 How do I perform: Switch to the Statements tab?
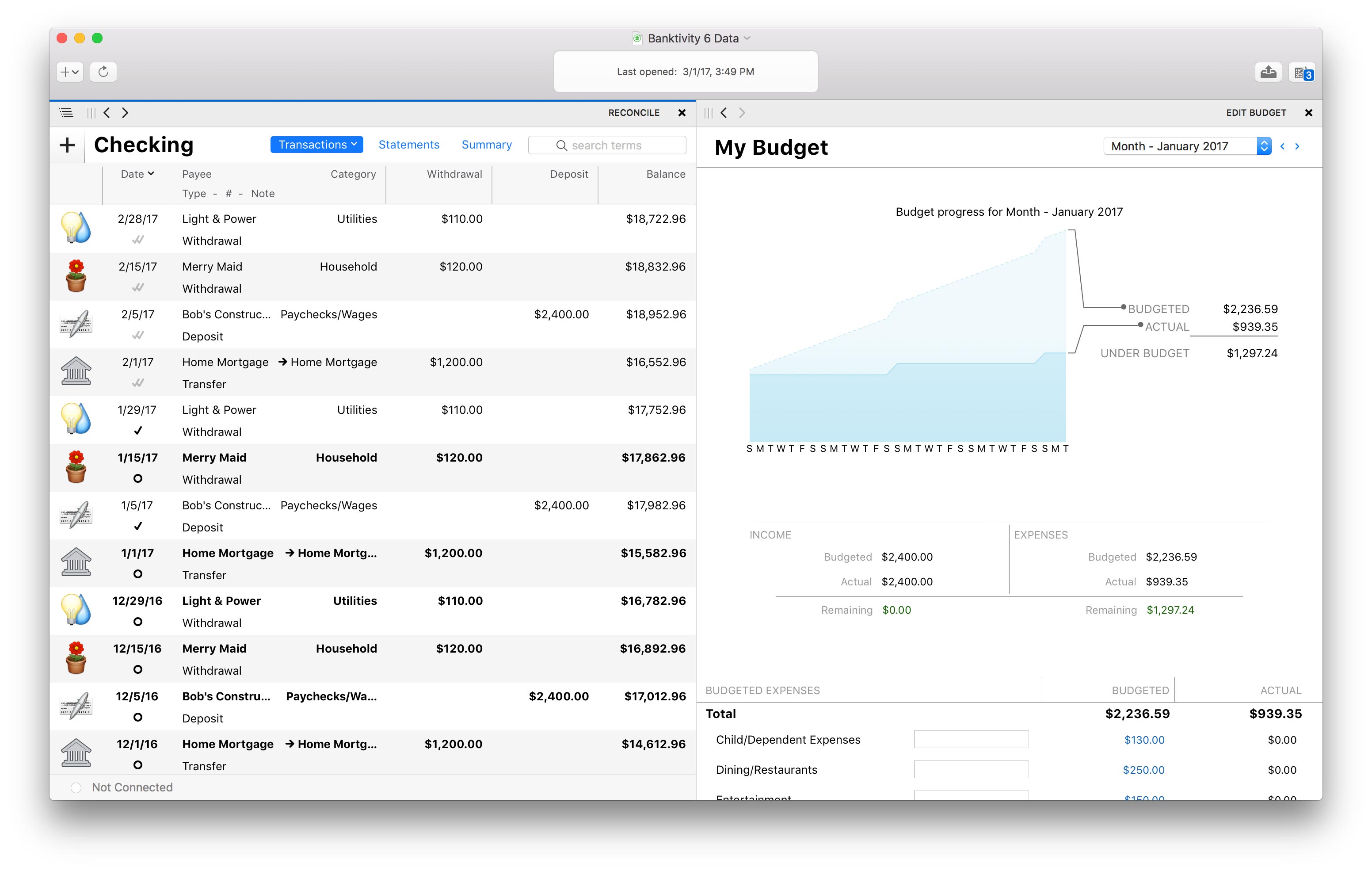[x=408, y=145]
